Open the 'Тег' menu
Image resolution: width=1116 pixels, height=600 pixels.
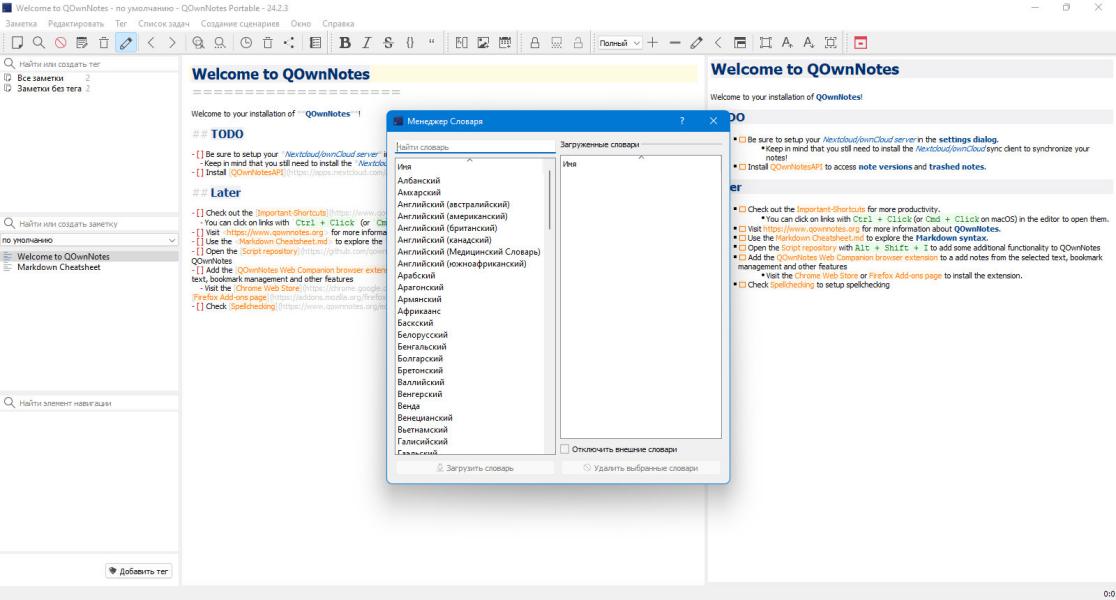(x=121, y=23)
